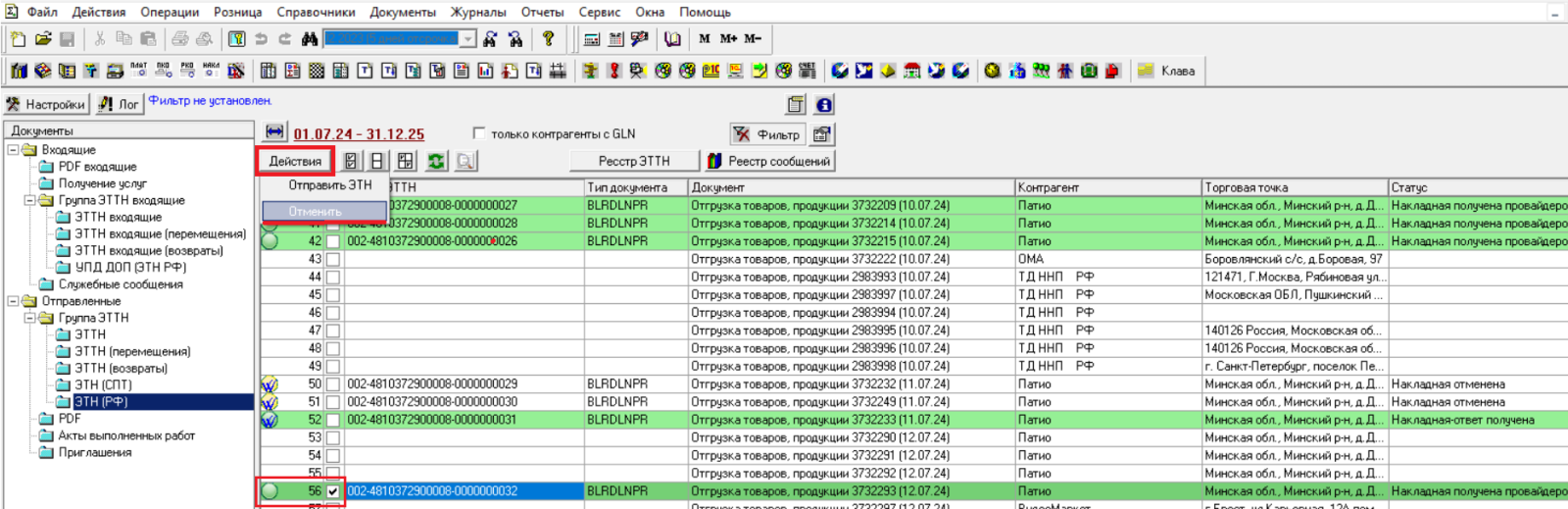
Task: Click the blue info icon above Фильтр
Action: pyautogui.click(x=824, y=105)
